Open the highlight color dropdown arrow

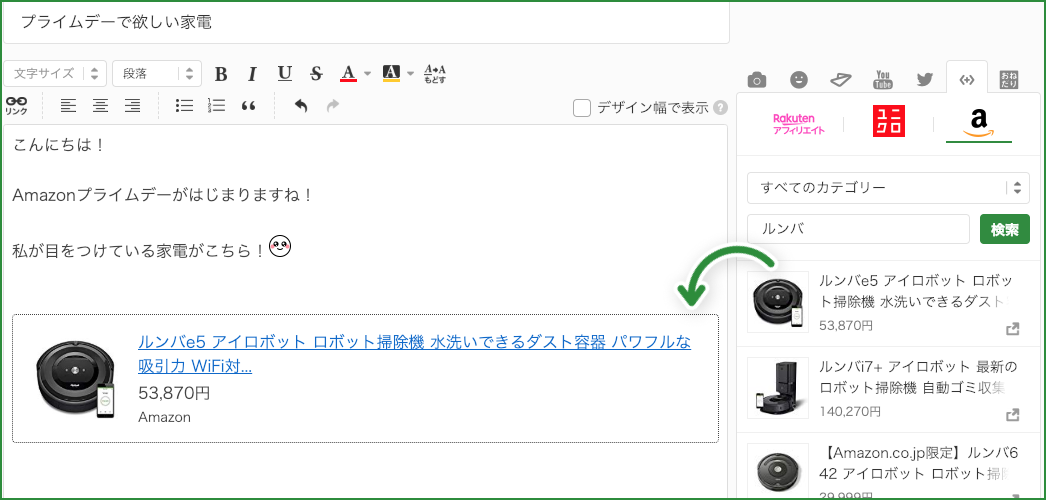[x=410, y=73]
